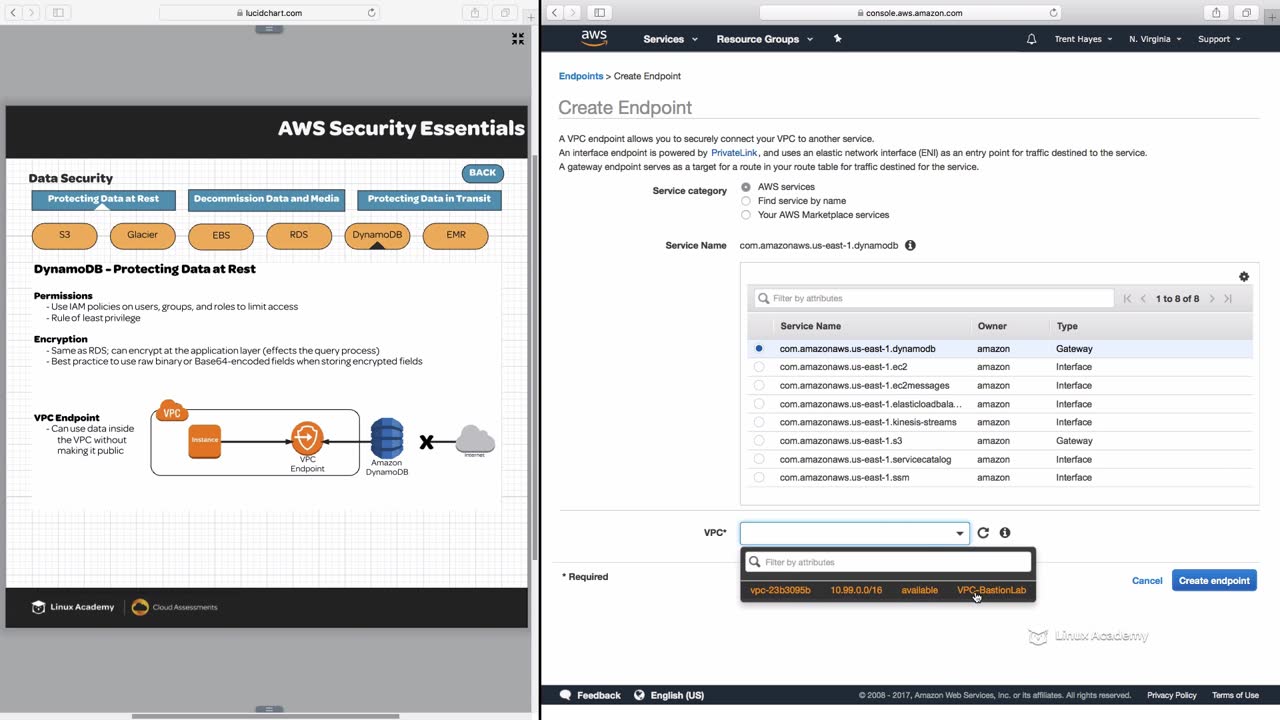Select the DynamoDB service pill
The image size is (1280, 720).
tap(377, 235)
